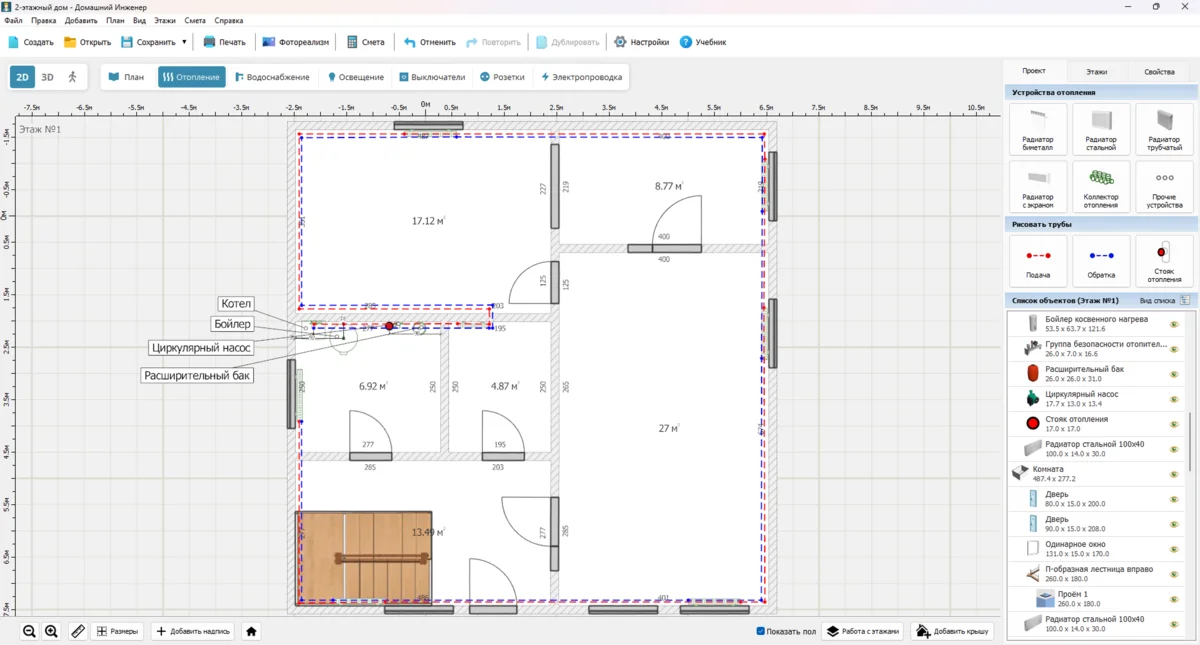1200x645 pixels.
Task: Select the ruler measurement tool
Action: [78, 631]
